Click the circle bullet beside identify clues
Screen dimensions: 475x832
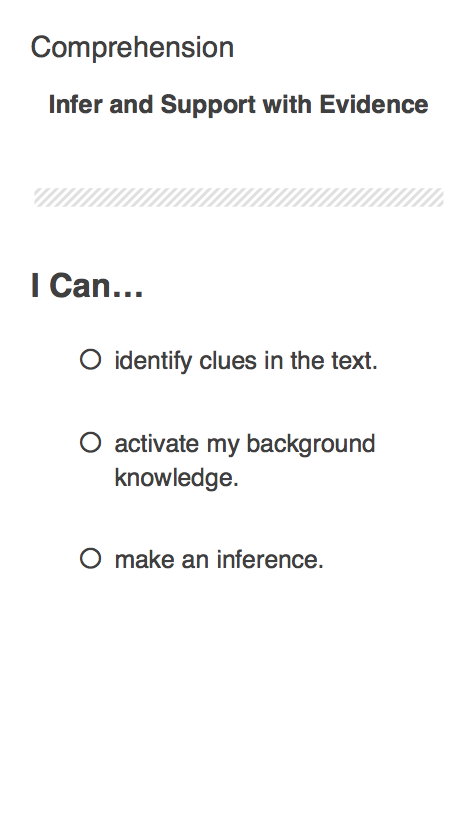click(x=91, y=359)
